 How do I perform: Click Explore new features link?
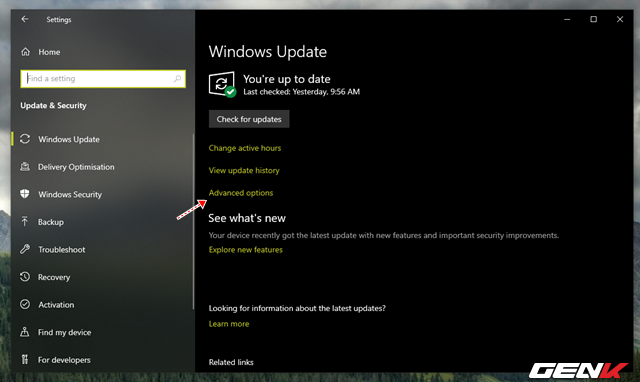[x=246, y=249]
